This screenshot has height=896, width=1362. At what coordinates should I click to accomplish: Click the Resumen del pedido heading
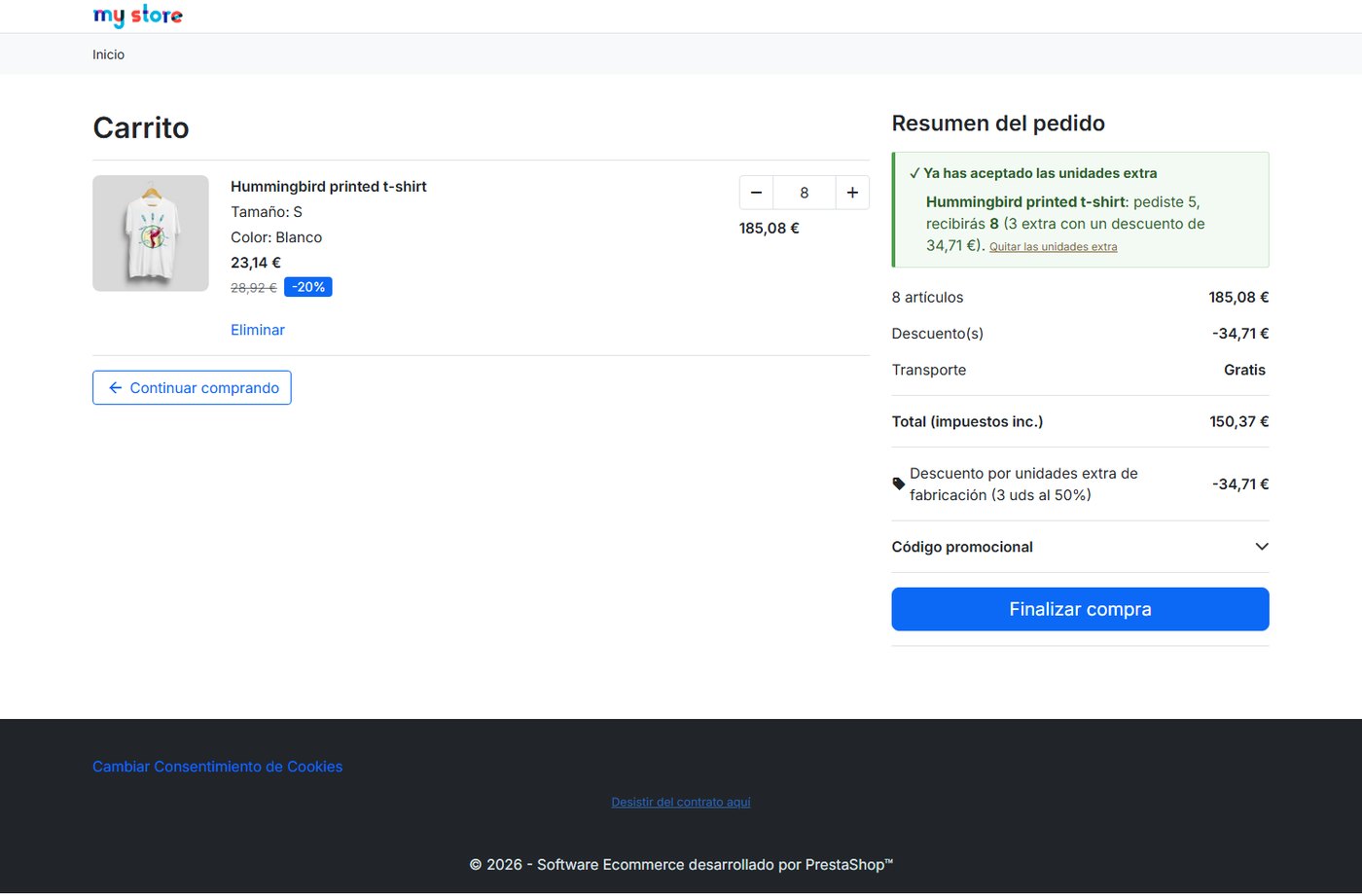pos(998,124)
